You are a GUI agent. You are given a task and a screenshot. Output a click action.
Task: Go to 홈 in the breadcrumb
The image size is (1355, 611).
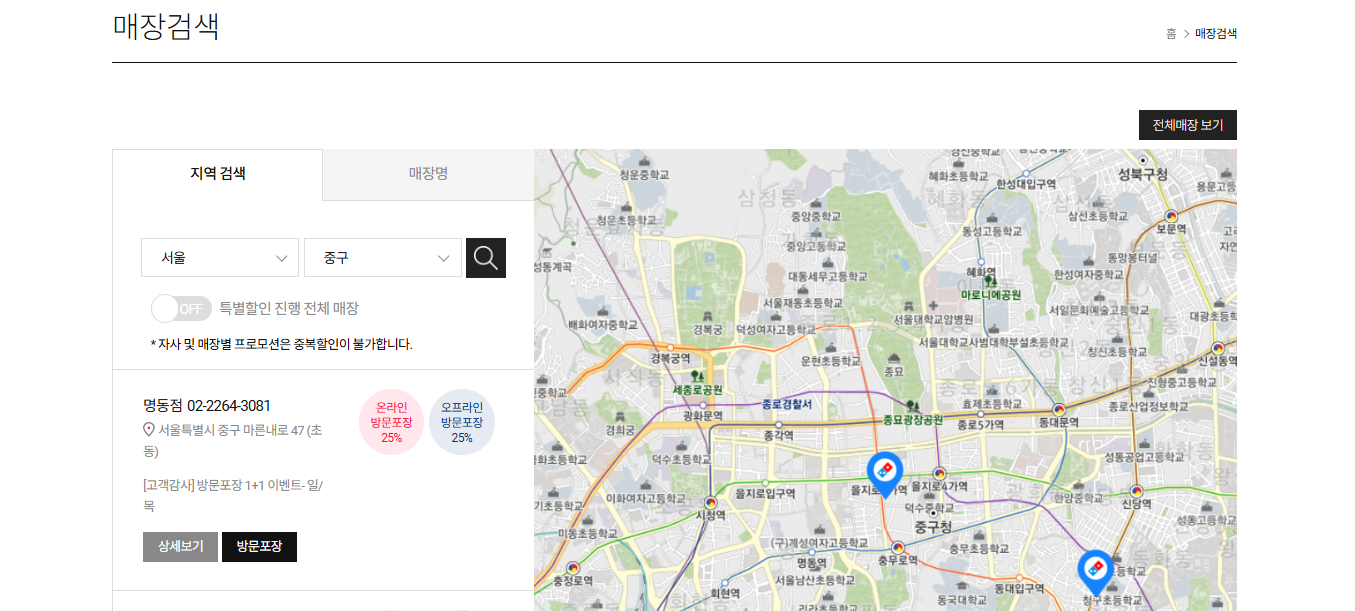click(1171, 34)
